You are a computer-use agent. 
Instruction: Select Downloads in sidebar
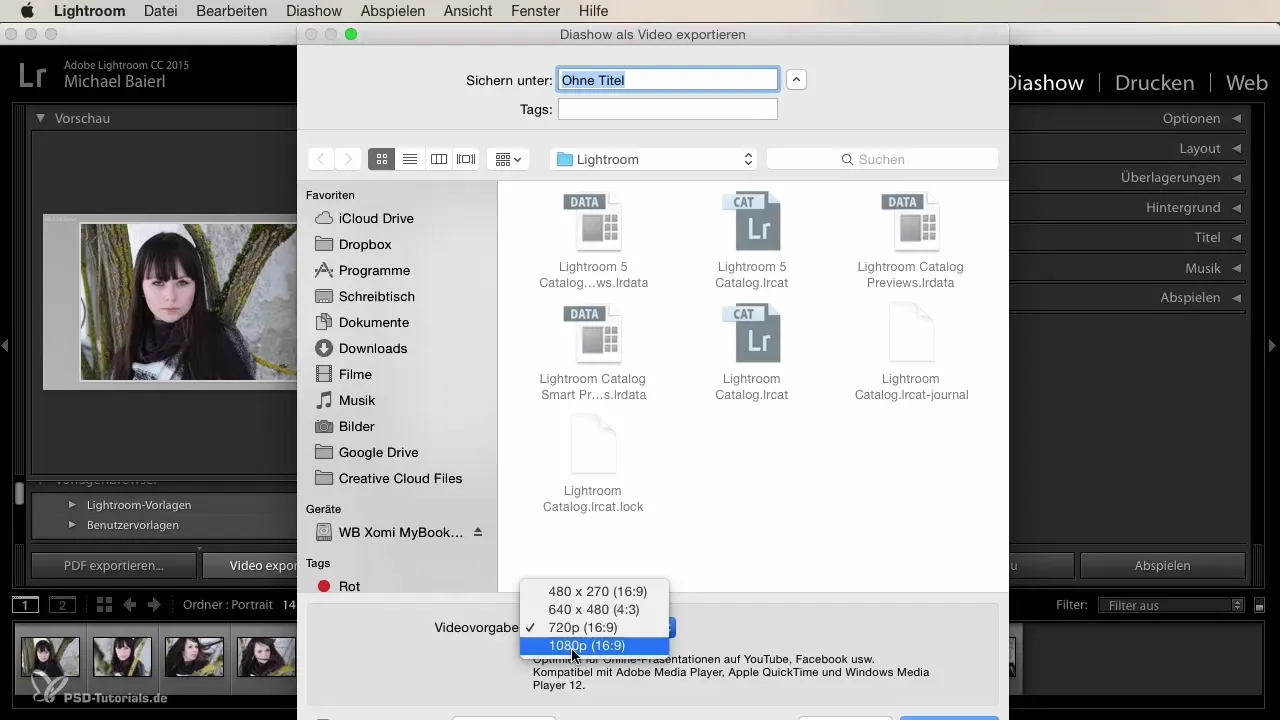(373, 348)
